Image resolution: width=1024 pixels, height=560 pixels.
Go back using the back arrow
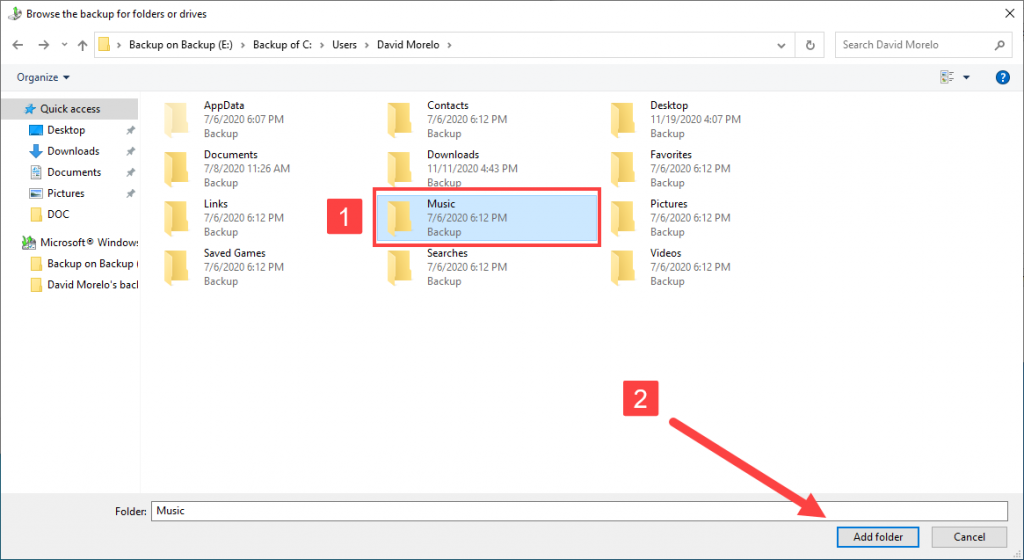18,45
